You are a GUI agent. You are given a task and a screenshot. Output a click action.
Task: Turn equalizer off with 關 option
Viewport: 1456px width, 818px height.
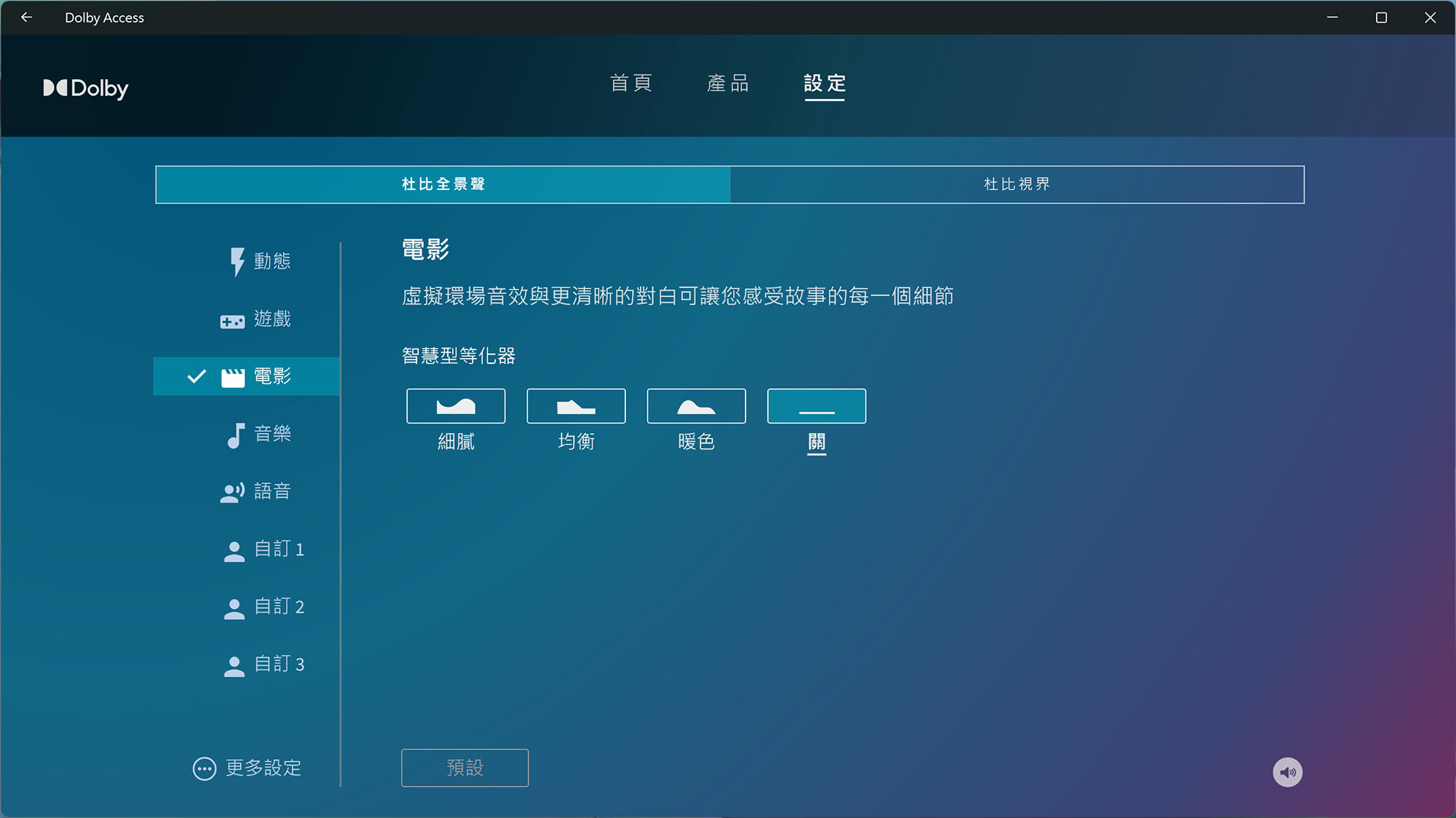817,406
